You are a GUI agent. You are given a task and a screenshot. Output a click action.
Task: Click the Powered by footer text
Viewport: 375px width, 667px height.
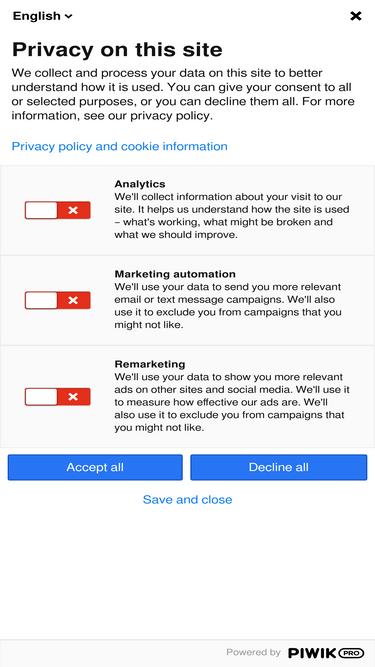point(253,653)
